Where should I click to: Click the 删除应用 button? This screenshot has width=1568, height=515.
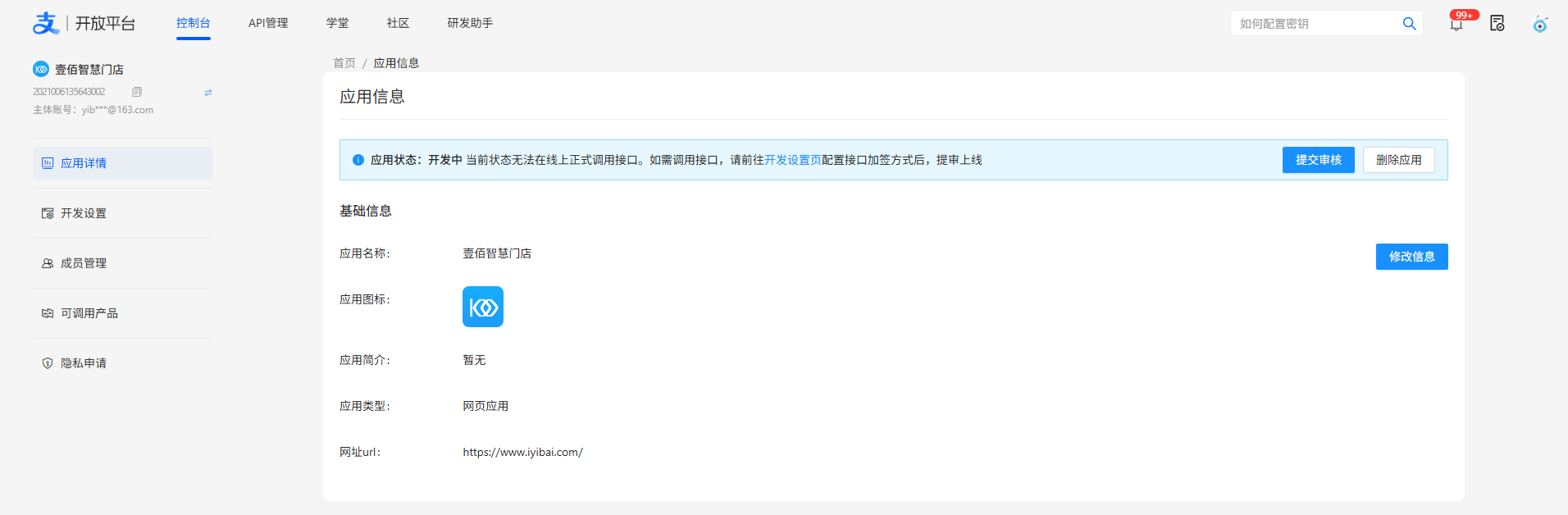click(1399, 160)
